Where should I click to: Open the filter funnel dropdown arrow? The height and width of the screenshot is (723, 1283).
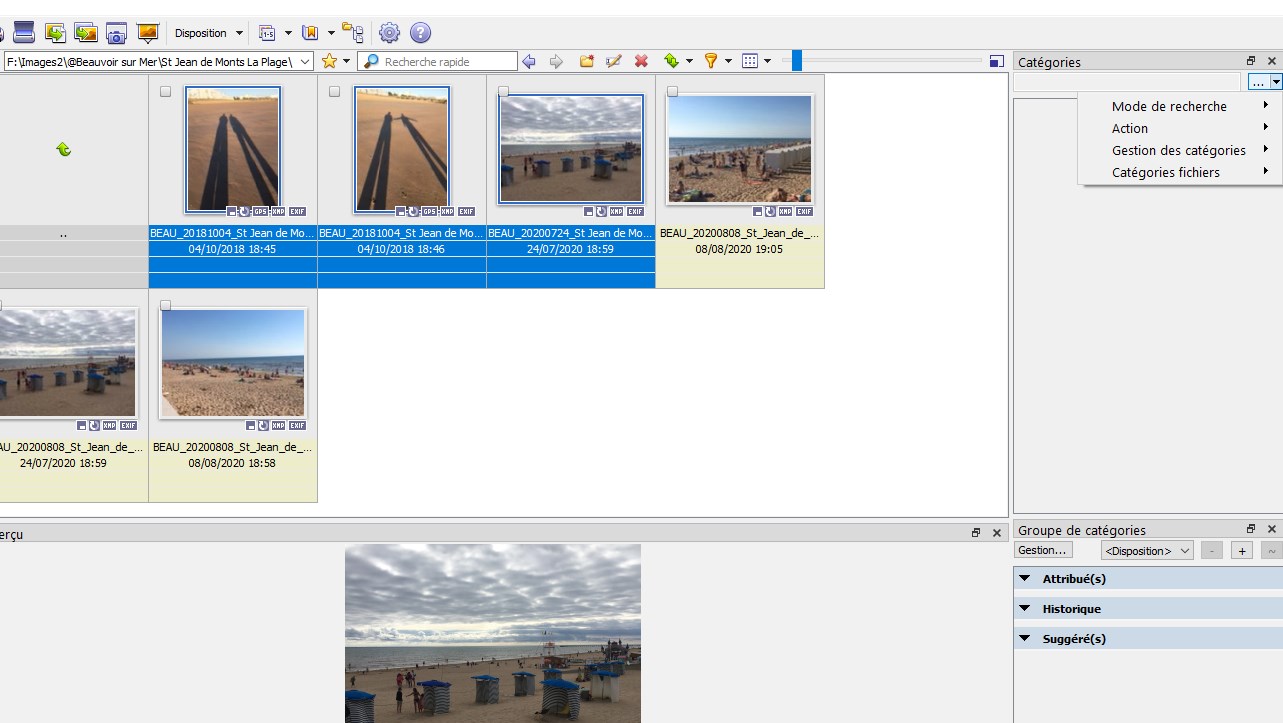pyautogui.click(x=728, y=62)
